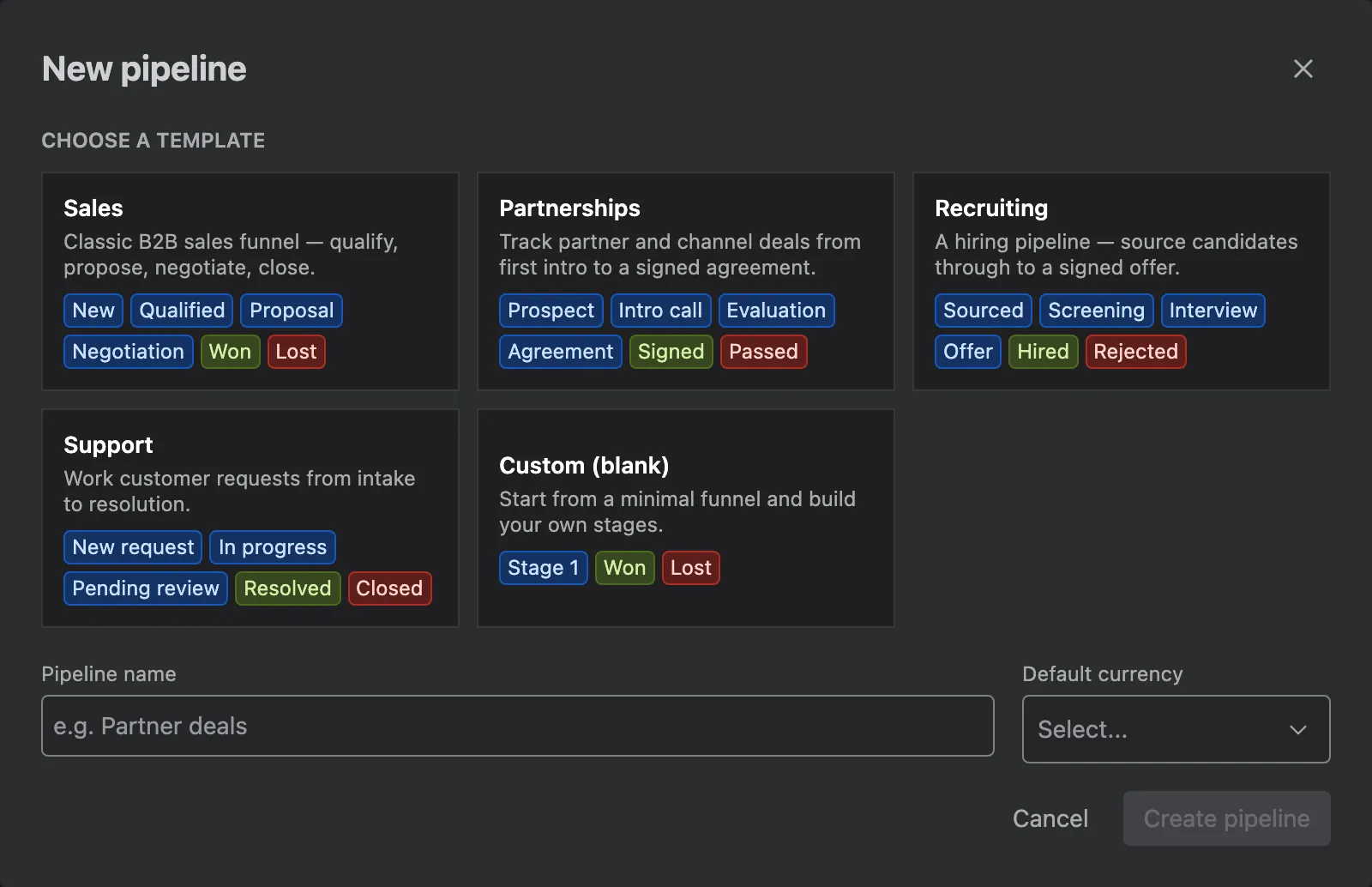
Task: Choose the Custom (blank) template card
Action: tap(686, 518)
